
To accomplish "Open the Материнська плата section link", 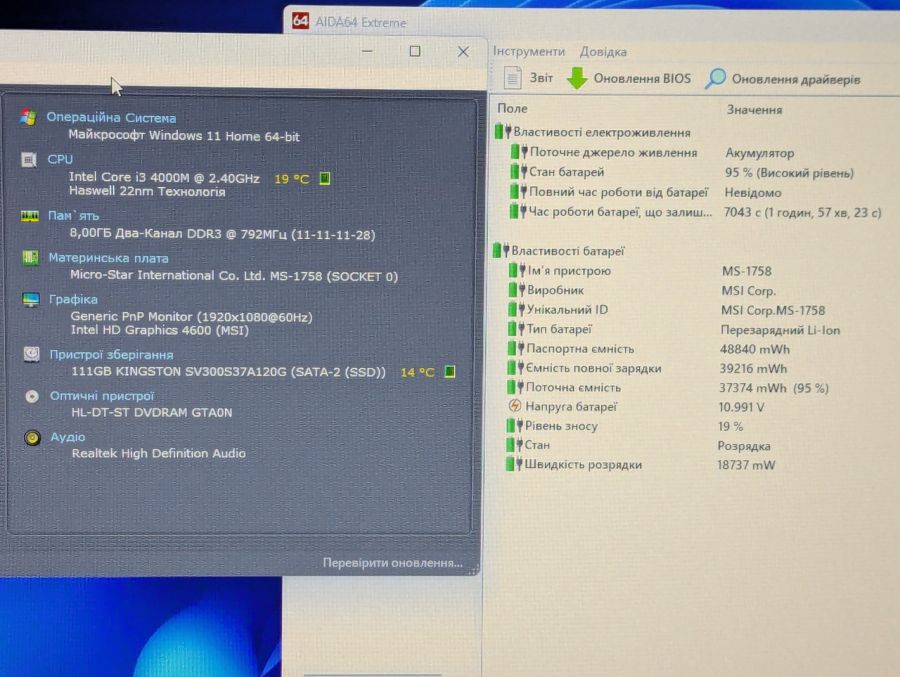I will pyautogui.click(x=108, y=258).
